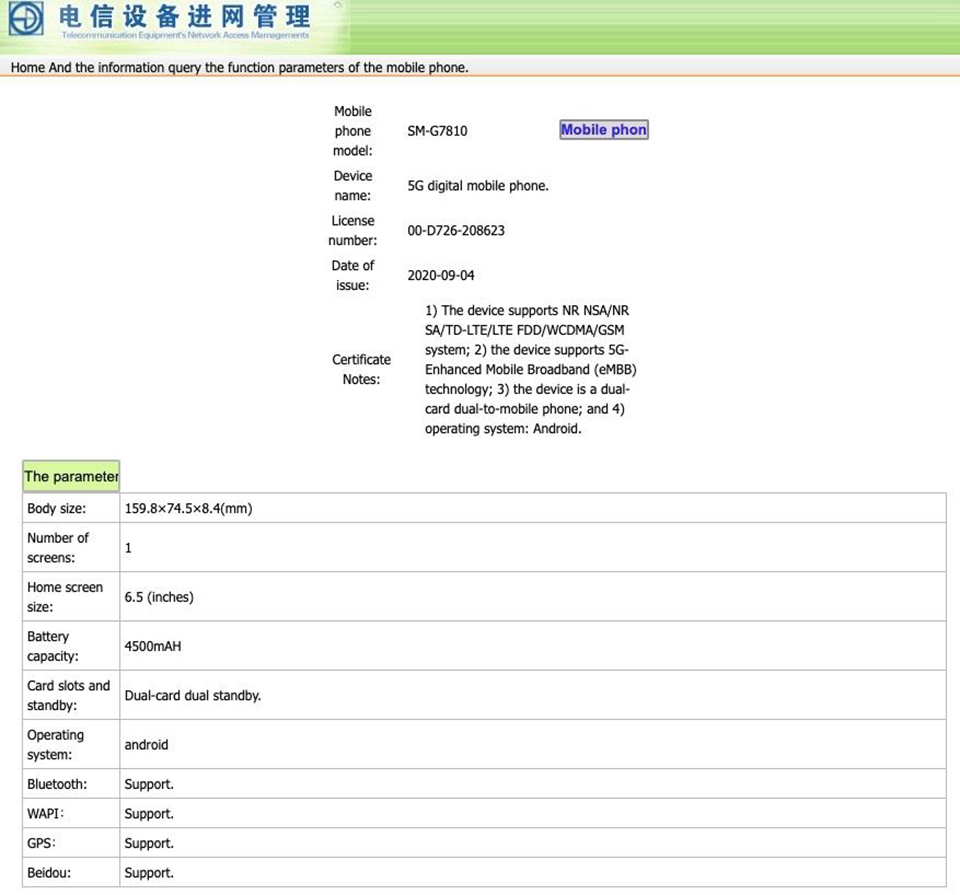Select the 'The parameter' tab
Image resolution: width=960 pixels, height=895 pixels.
tap(71, 476)
